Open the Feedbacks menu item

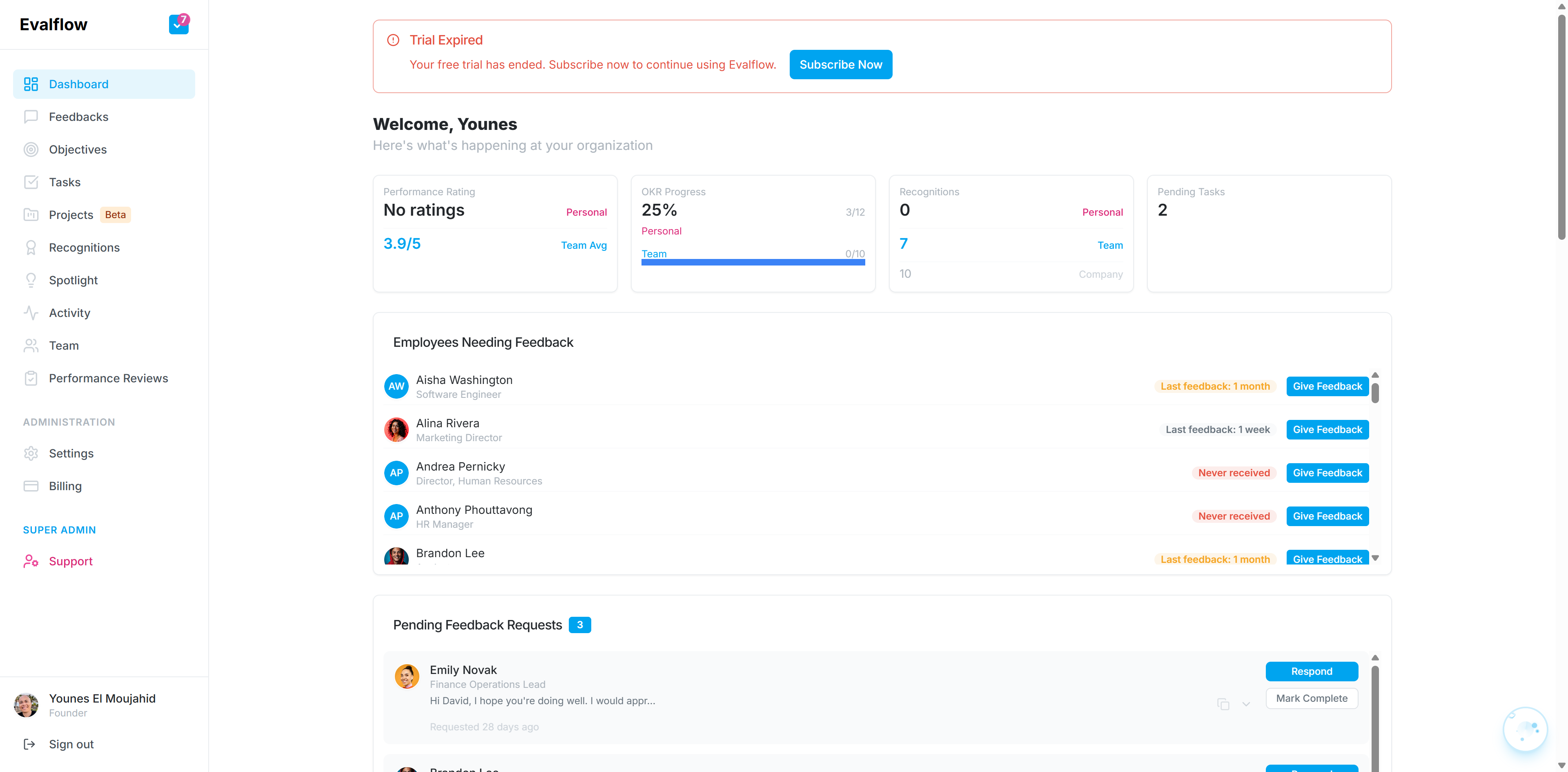(78, 117)
